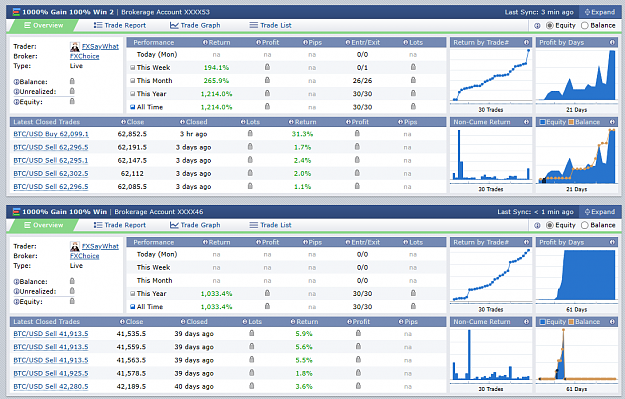Expand the account XXXX46 widget
The width and height of the screenshot is (625, 399).
click(600, 212)
